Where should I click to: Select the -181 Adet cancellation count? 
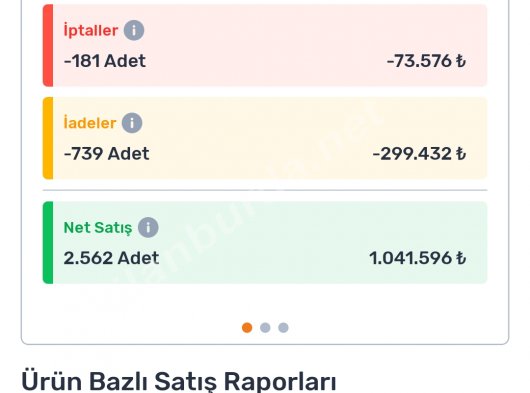tap(105, 61)
